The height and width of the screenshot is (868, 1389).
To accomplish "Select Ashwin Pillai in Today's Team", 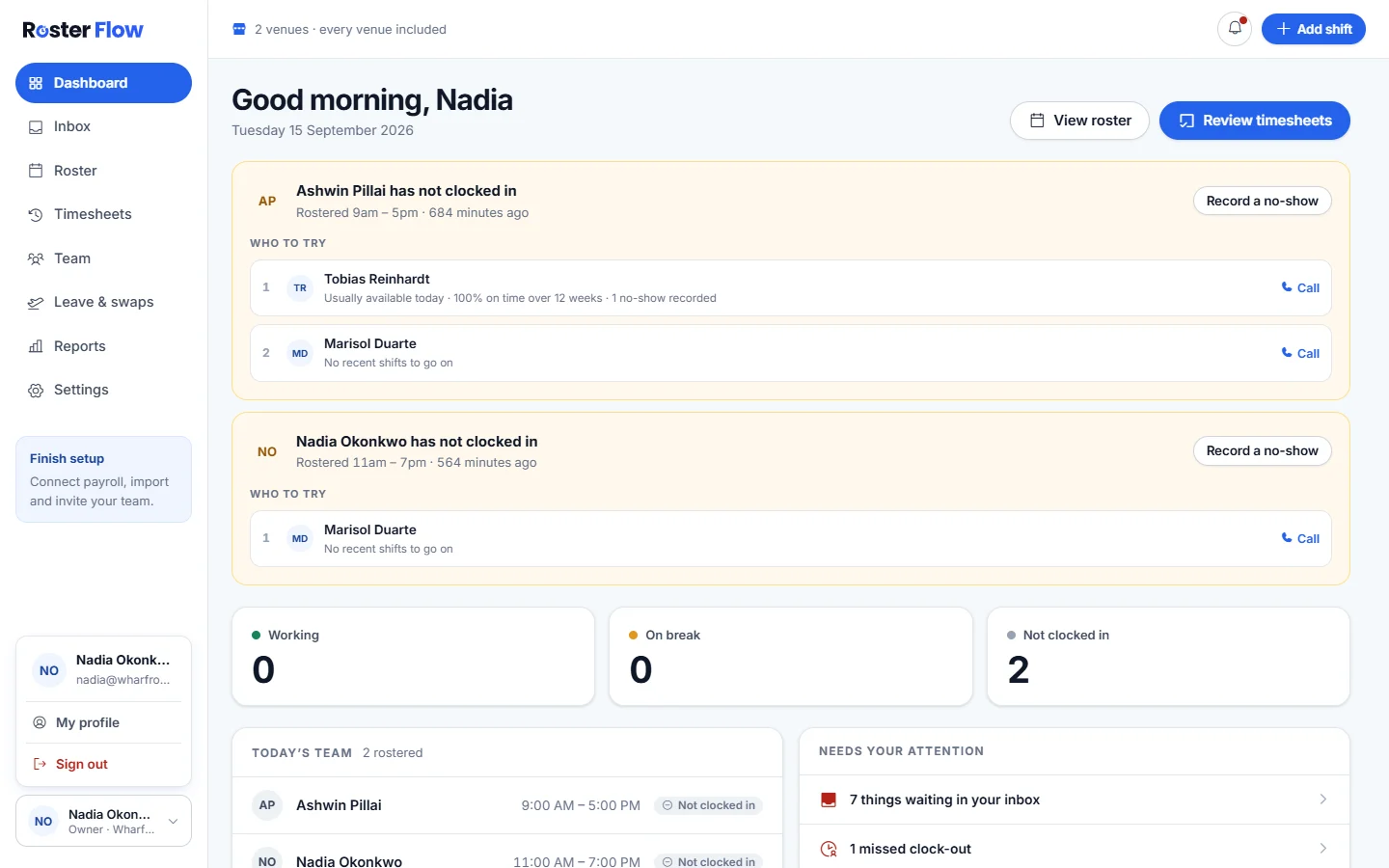I will pyautogui.click(x=507, y=805).
